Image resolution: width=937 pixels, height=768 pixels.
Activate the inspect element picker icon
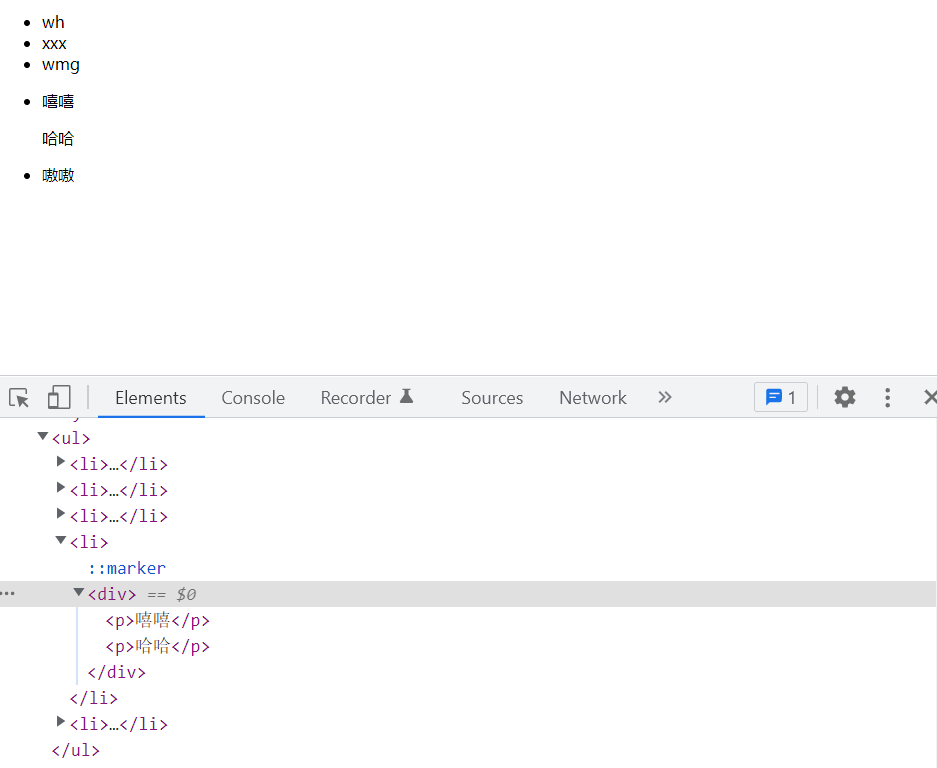[x=19, y=397]
